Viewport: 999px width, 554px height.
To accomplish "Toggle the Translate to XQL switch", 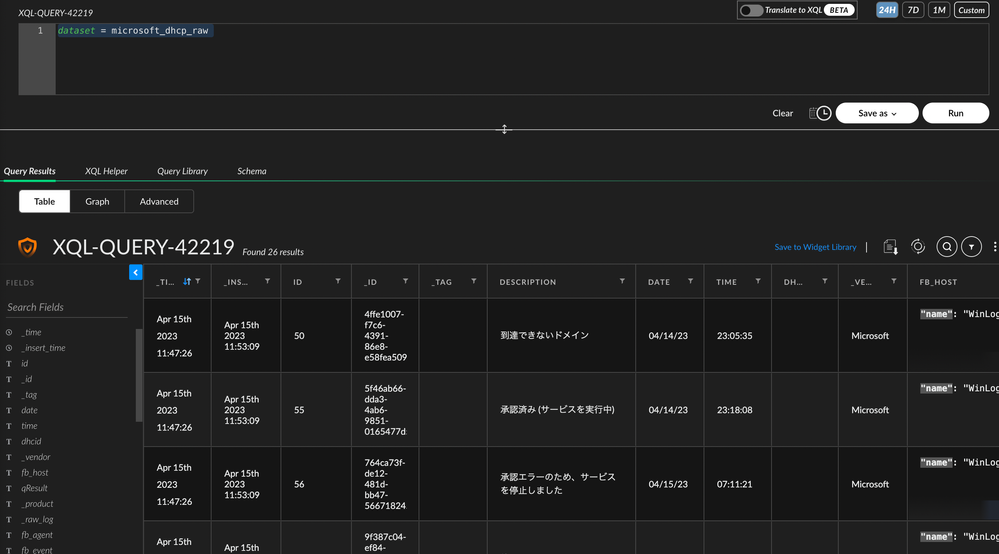I will (752, 10).
